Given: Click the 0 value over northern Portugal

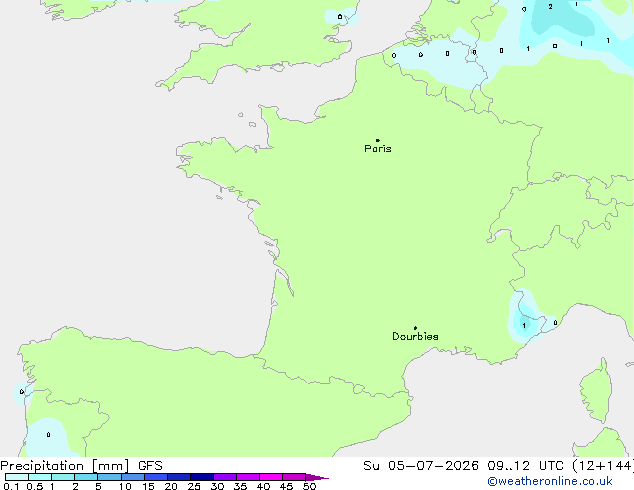Looking at the screenshot, I should (x=48, y=435).
